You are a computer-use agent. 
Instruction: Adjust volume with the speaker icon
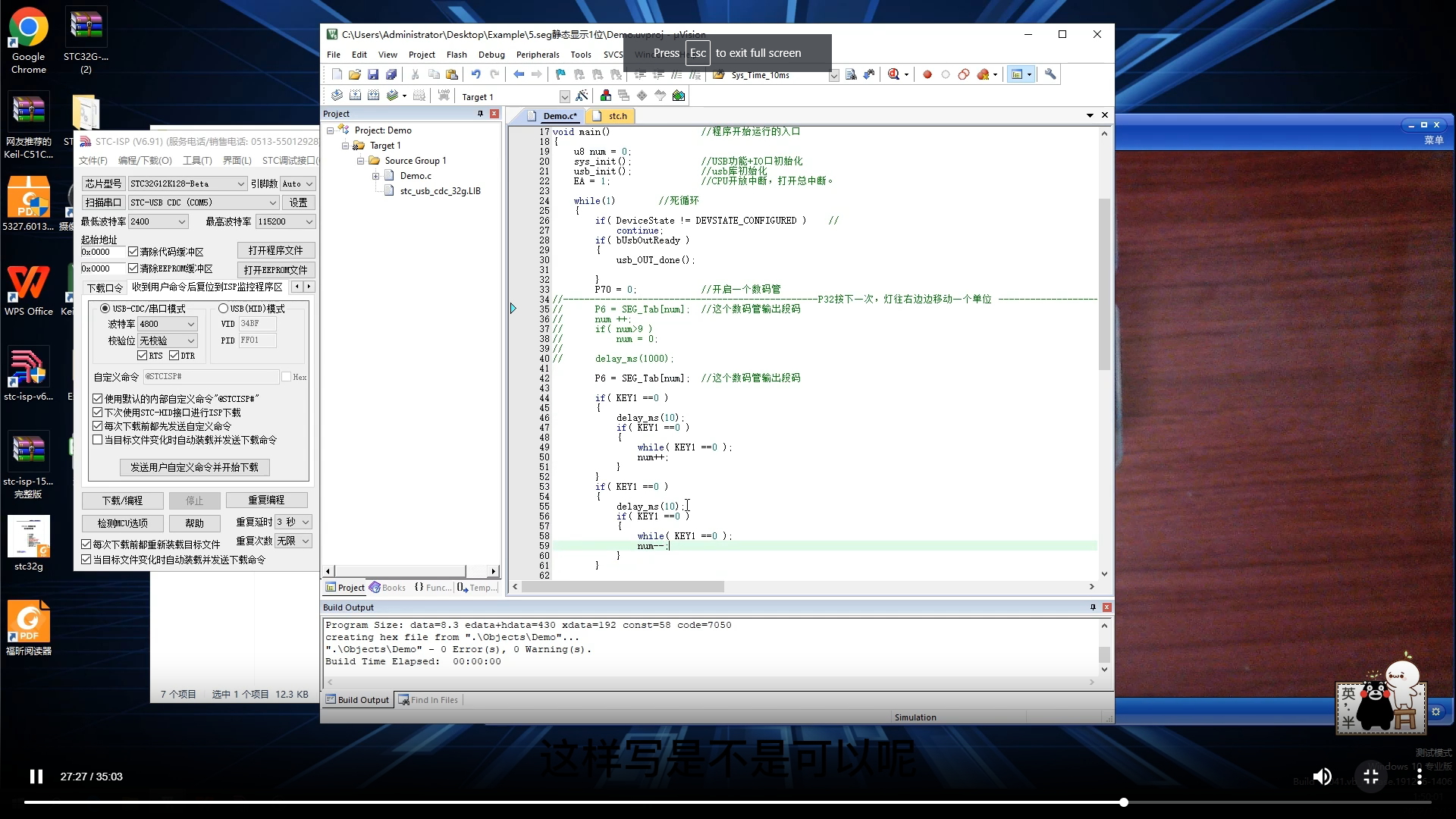tap(1322, 777)
